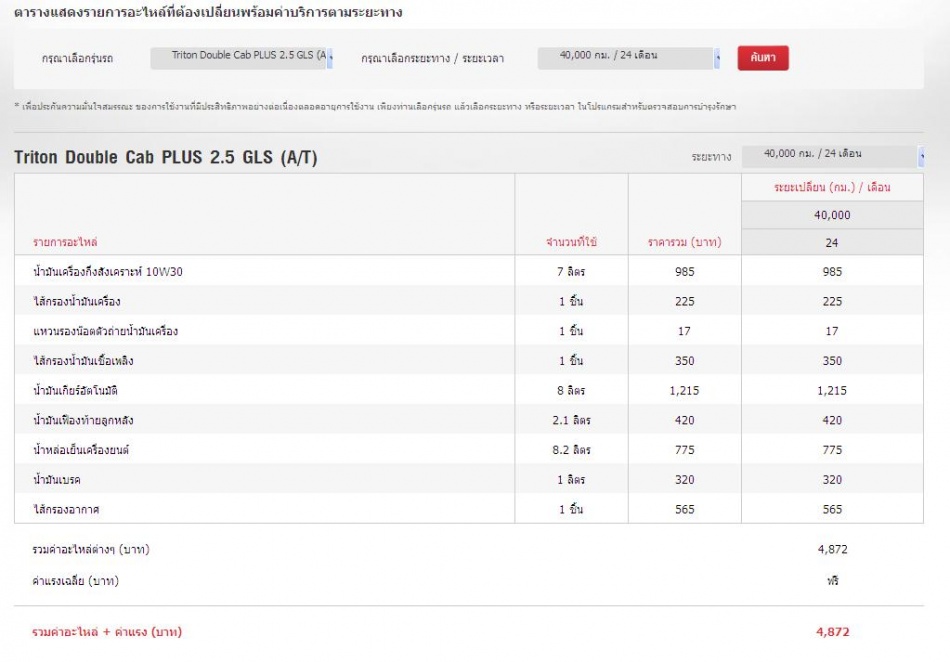Click the 8.2 ลิตร quantity cell
This screenshot has height=662, width=950.
tap(571, 451)
